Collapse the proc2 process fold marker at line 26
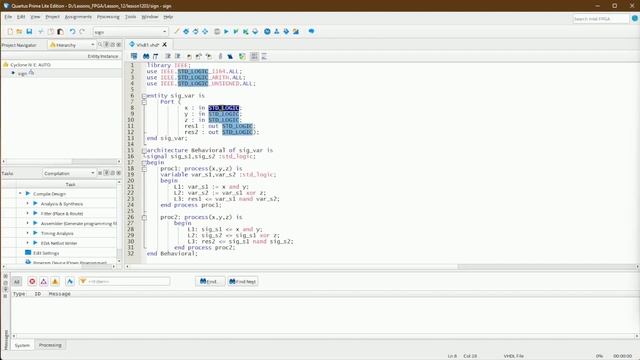Viewport: 640px width, 360px height. (x=144, y=218)
